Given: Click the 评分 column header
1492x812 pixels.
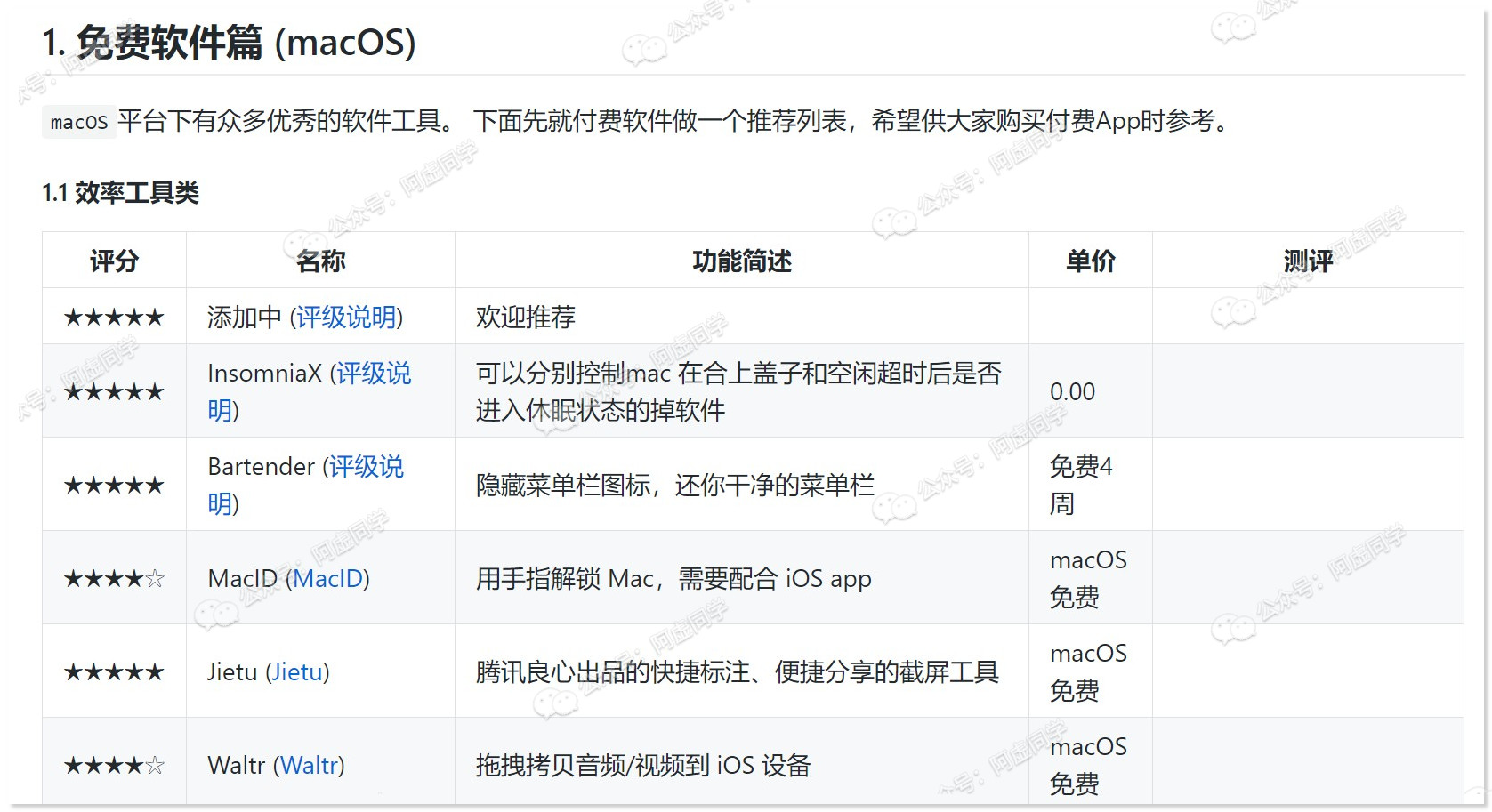Looking at the screenshot, I should [114, 261].
